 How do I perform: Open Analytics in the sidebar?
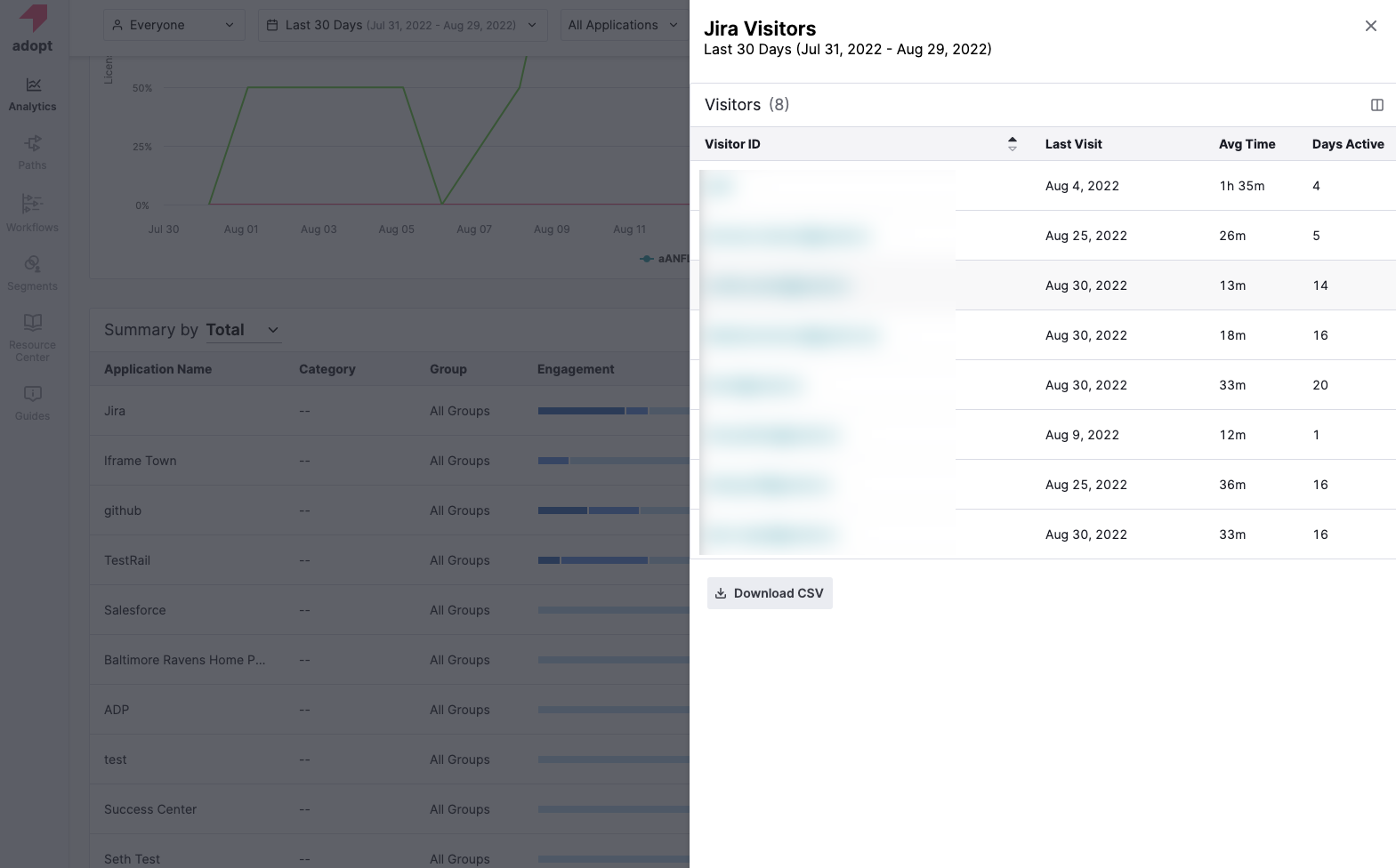coord(33,94)
